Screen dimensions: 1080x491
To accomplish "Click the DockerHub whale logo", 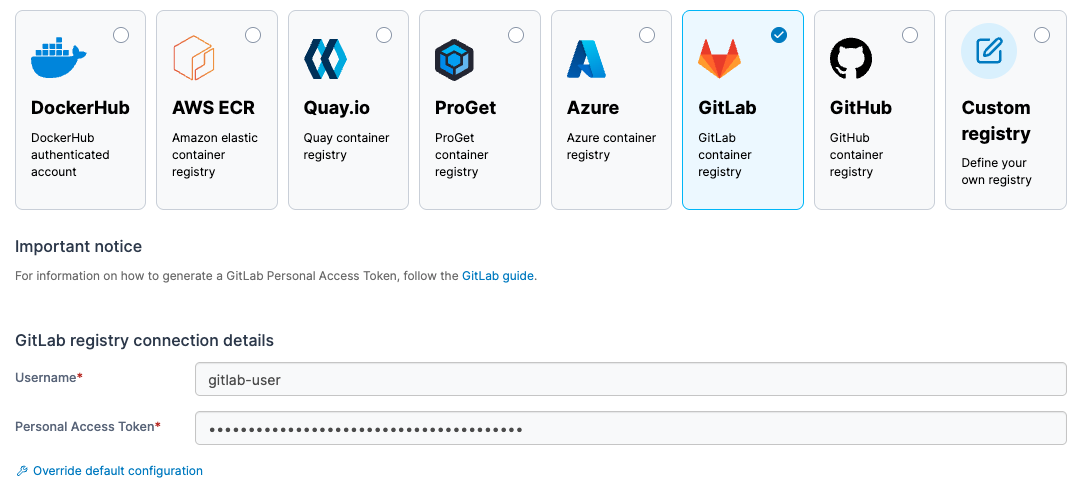I will click(x=59, y=59).
